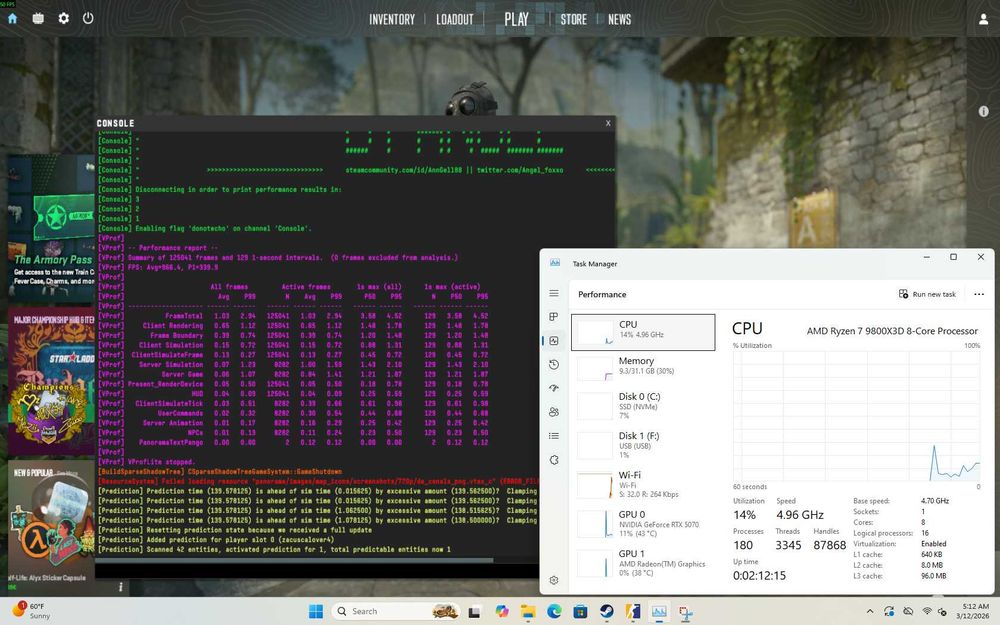Open the Major Champions promo card

[x=51, y=381]
